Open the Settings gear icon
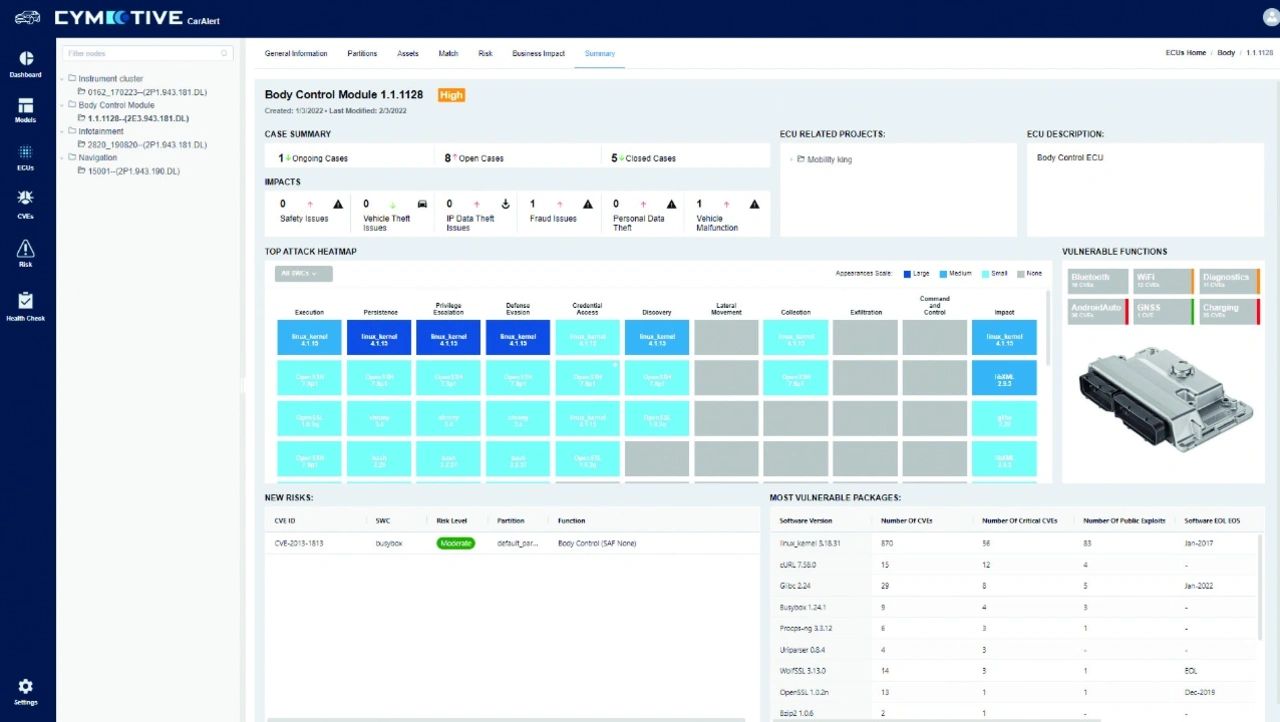This screenshot has height=722, width=1280. tap(26, 687)
